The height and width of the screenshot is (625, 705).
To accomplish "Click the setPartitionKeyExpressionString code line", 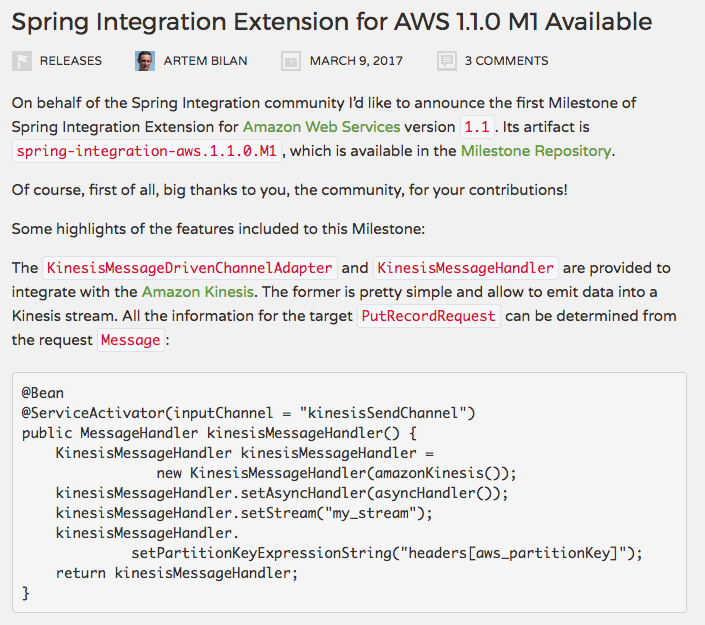I will [x=385, y=552].
